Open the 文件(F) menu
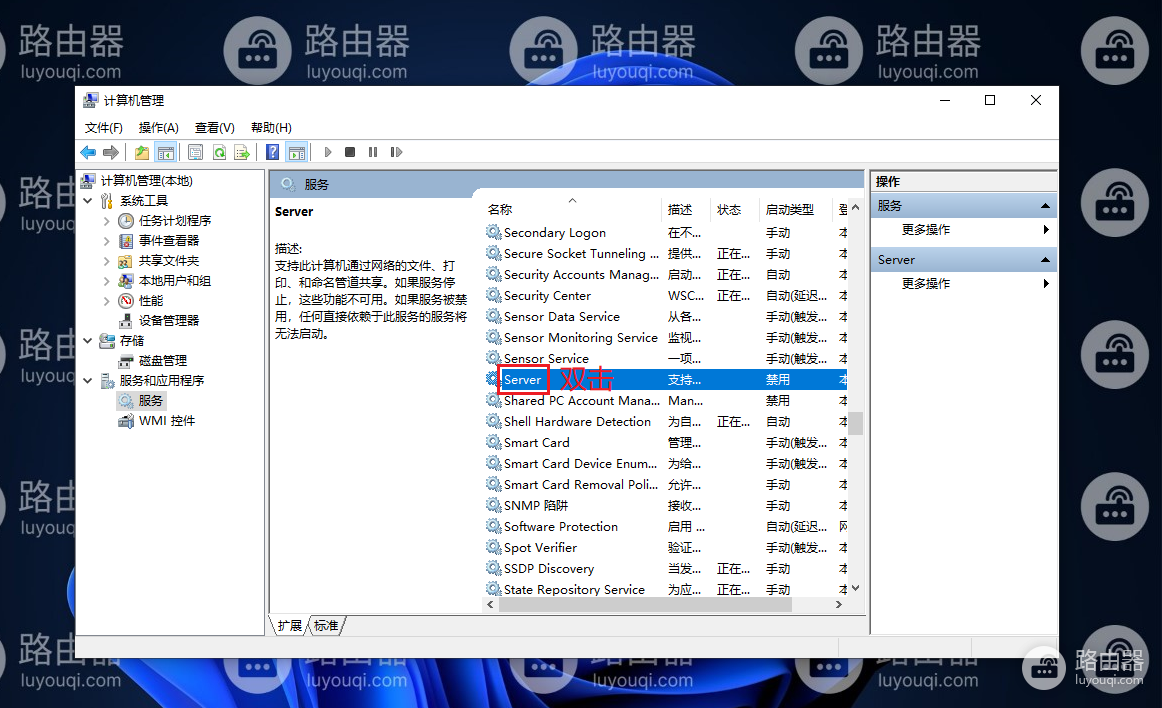The width and height of the screenshot is (1162, 708). 103,128
